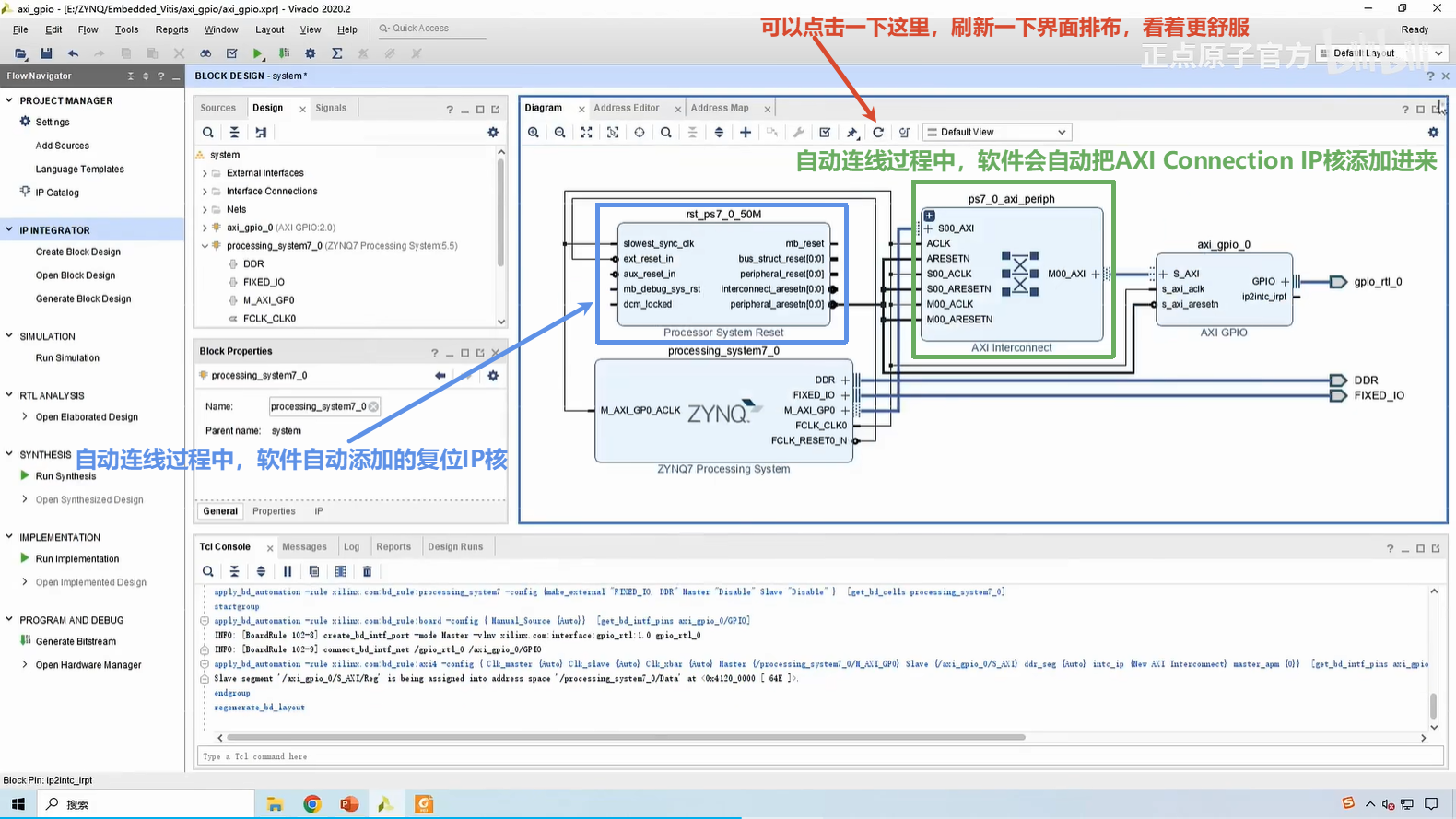
Task: Click the green Run arrow in the main toolbar
Action: pyautogui.click(x=258, y=53)
